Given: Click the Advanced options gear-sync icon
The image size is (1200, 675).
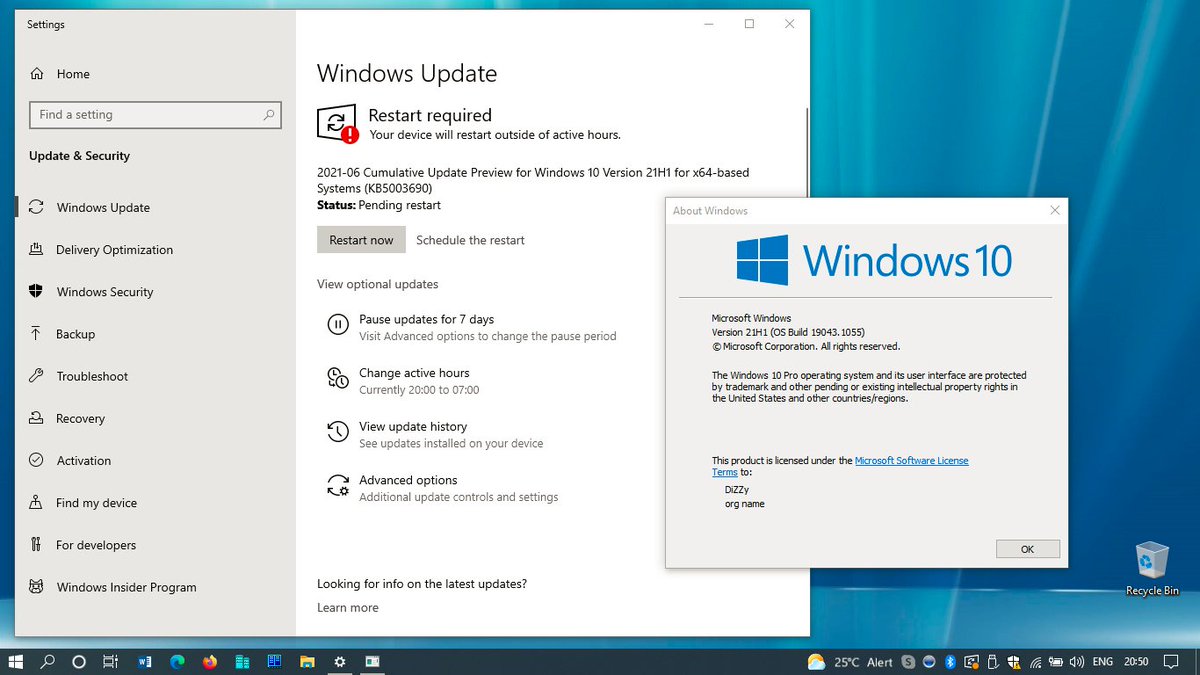Looking at the screenshot, I should [x=338, y=485].
